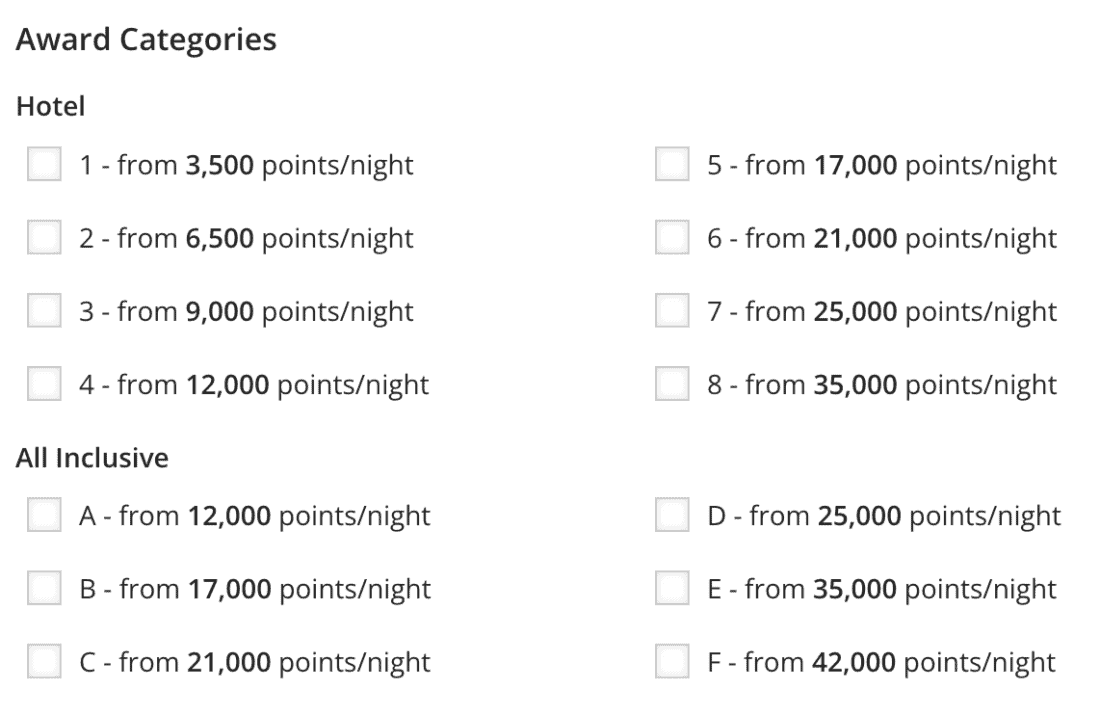Check All Inclusive category F checkbox
This screenshot has height=715, width=1100.
point(672,662)
